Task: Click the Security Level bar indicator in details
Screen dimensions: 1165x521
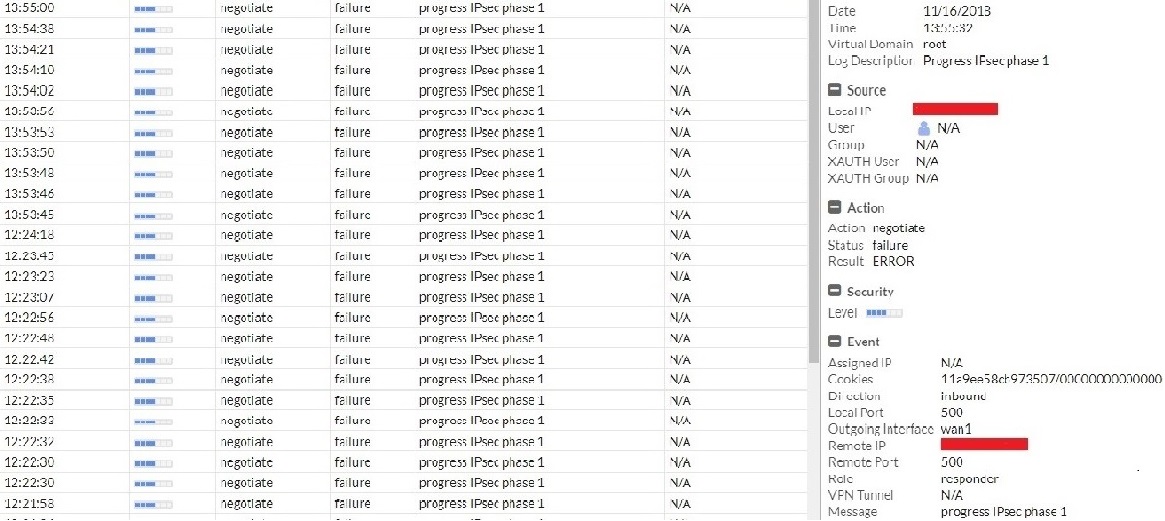Action: (884, 313)
